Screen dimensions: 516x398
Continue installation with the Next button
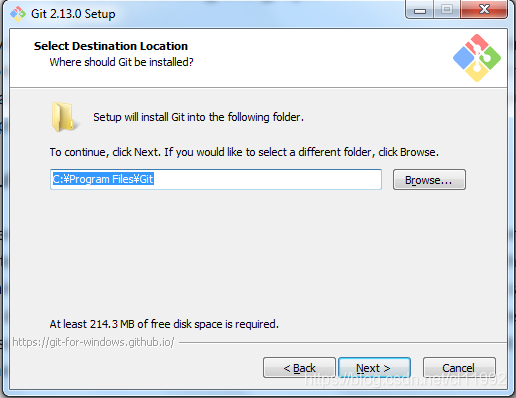pyautogui.click(x=374, y=368)
